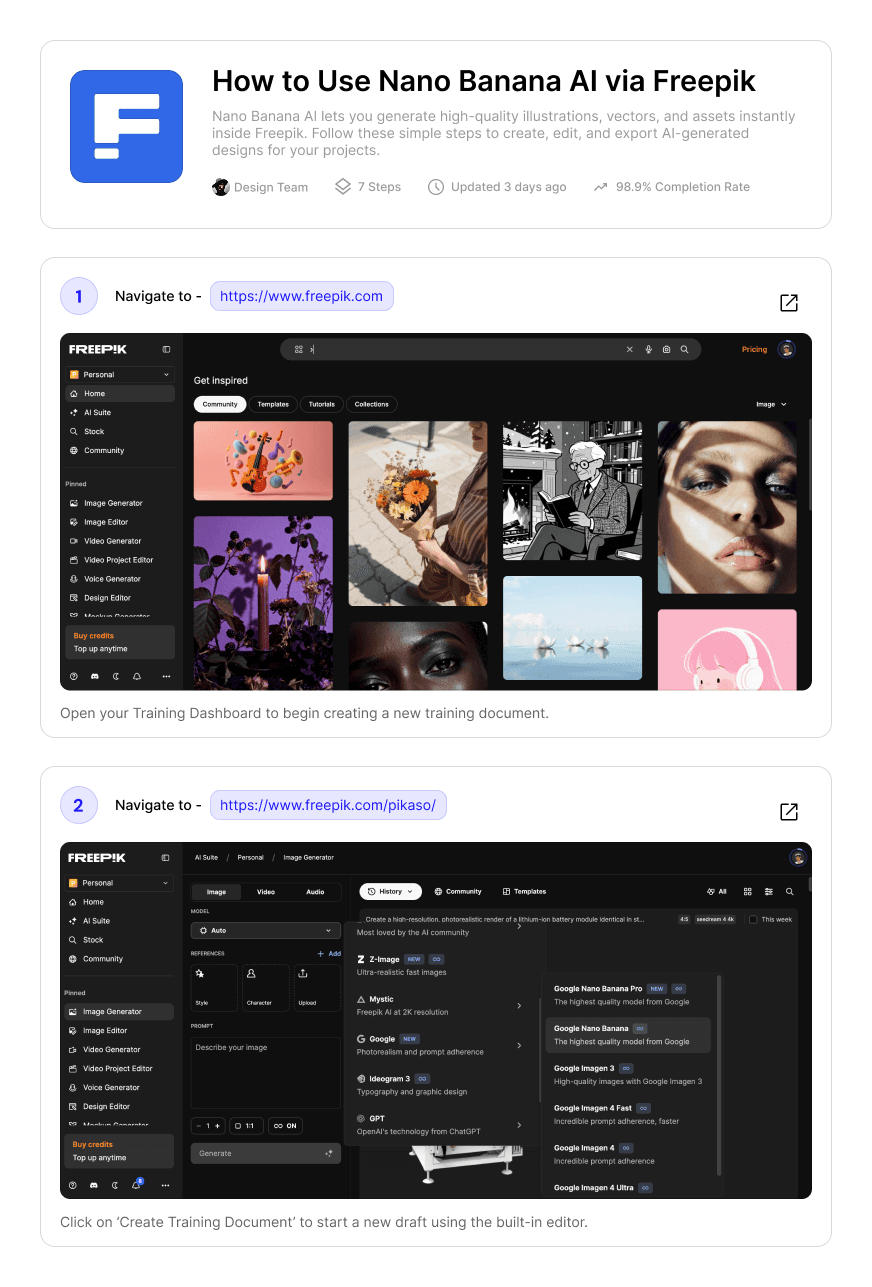Select the Collections tab
Image resolution: width=872 pixels, height=1287 pixels.
coord(372,404)
